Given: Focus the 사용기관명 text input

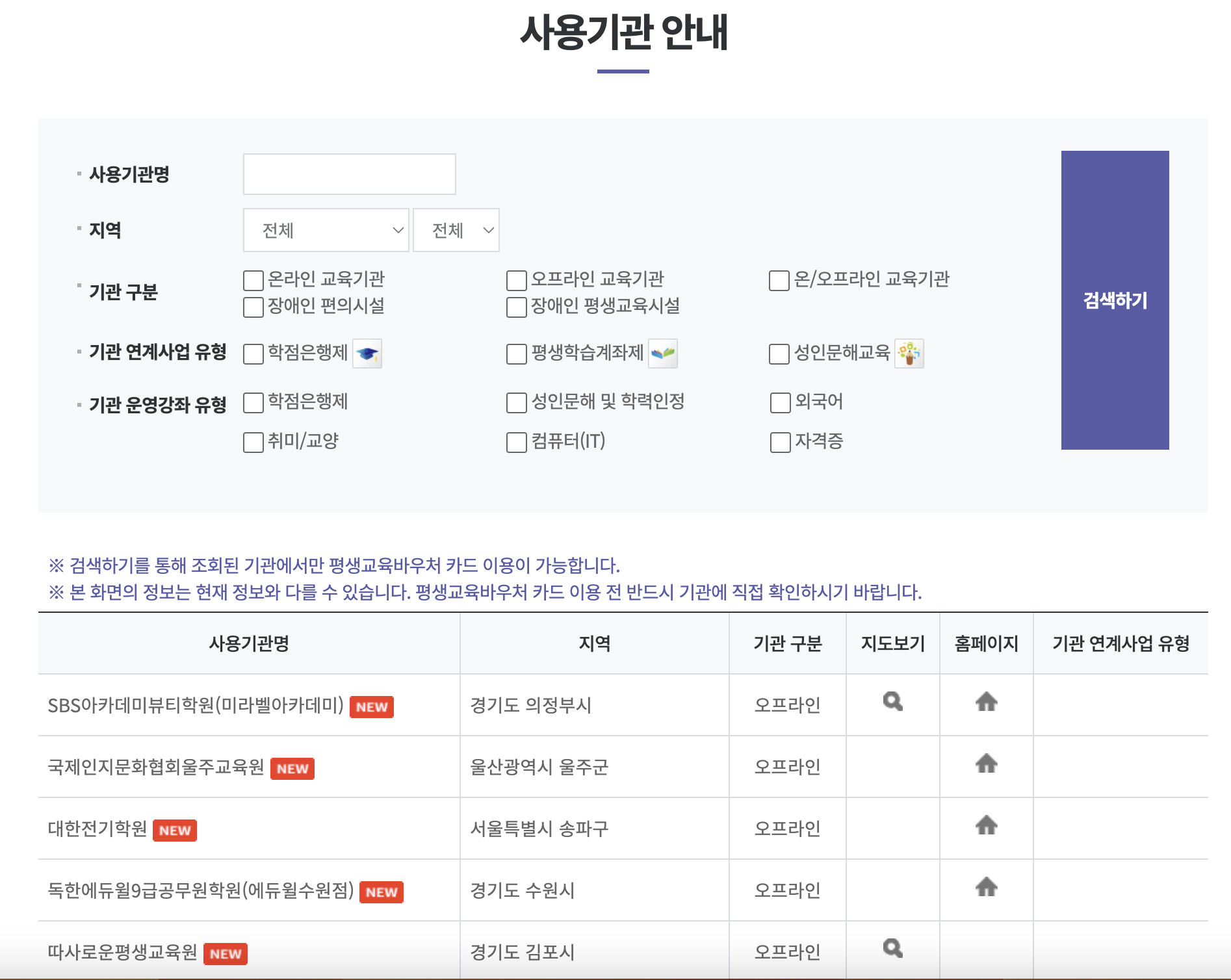Looking at the screenshot, I should point(350,174).
